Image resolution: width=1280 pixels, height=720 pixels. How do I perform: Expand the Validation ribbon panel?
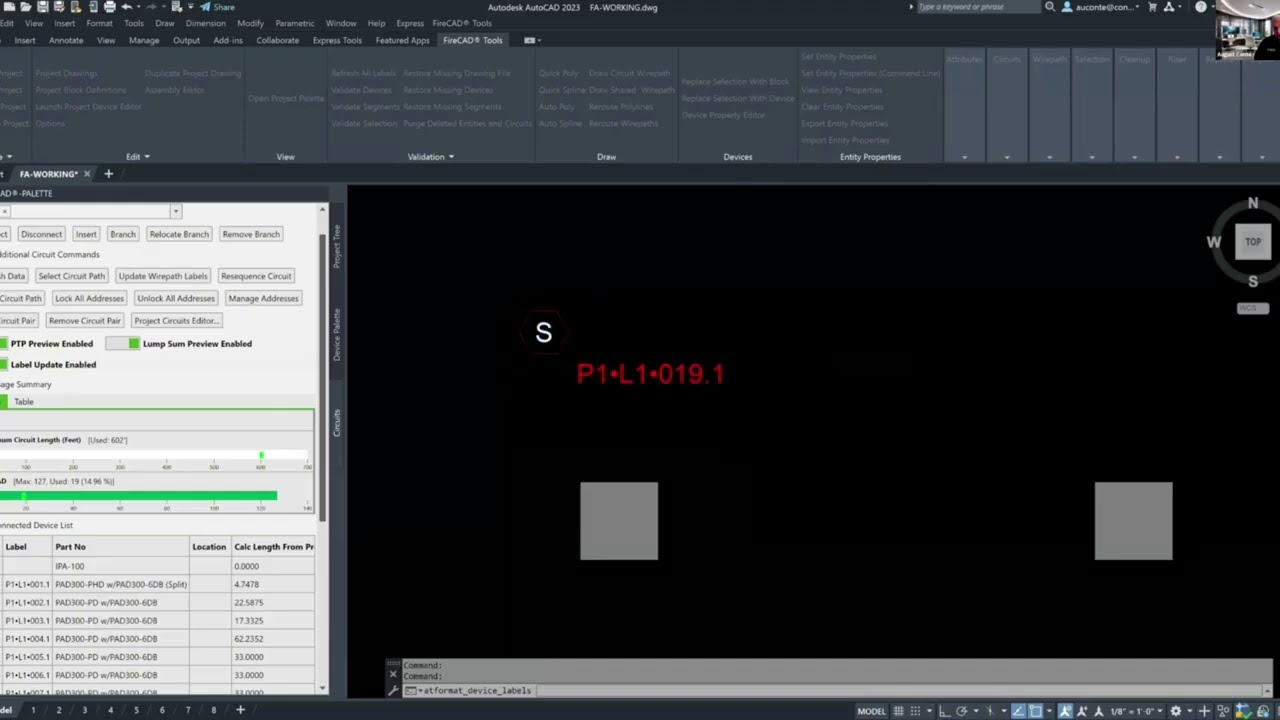431,157
